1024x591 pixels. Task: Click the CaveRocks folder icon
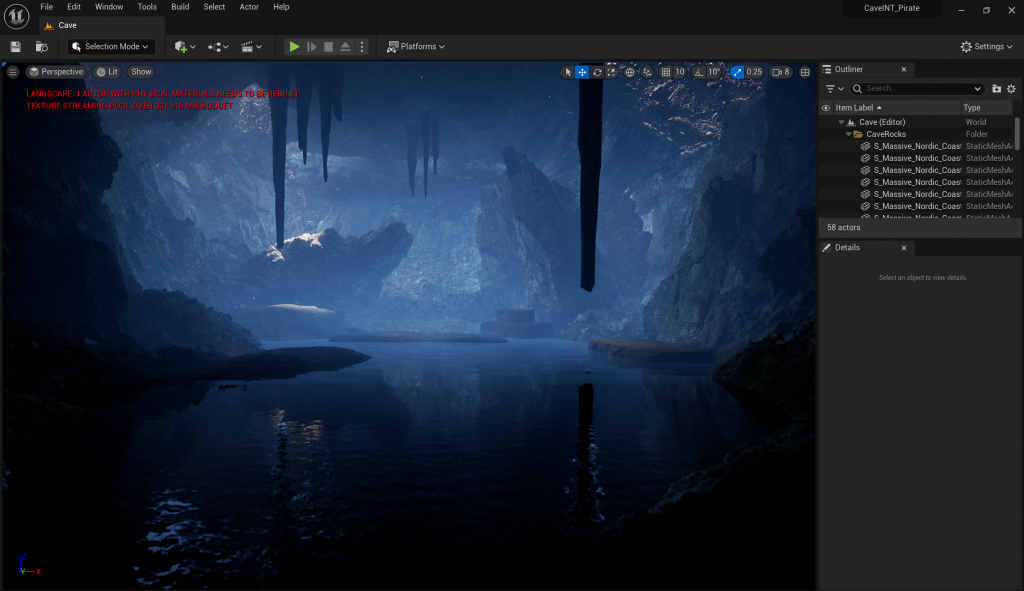858,134
